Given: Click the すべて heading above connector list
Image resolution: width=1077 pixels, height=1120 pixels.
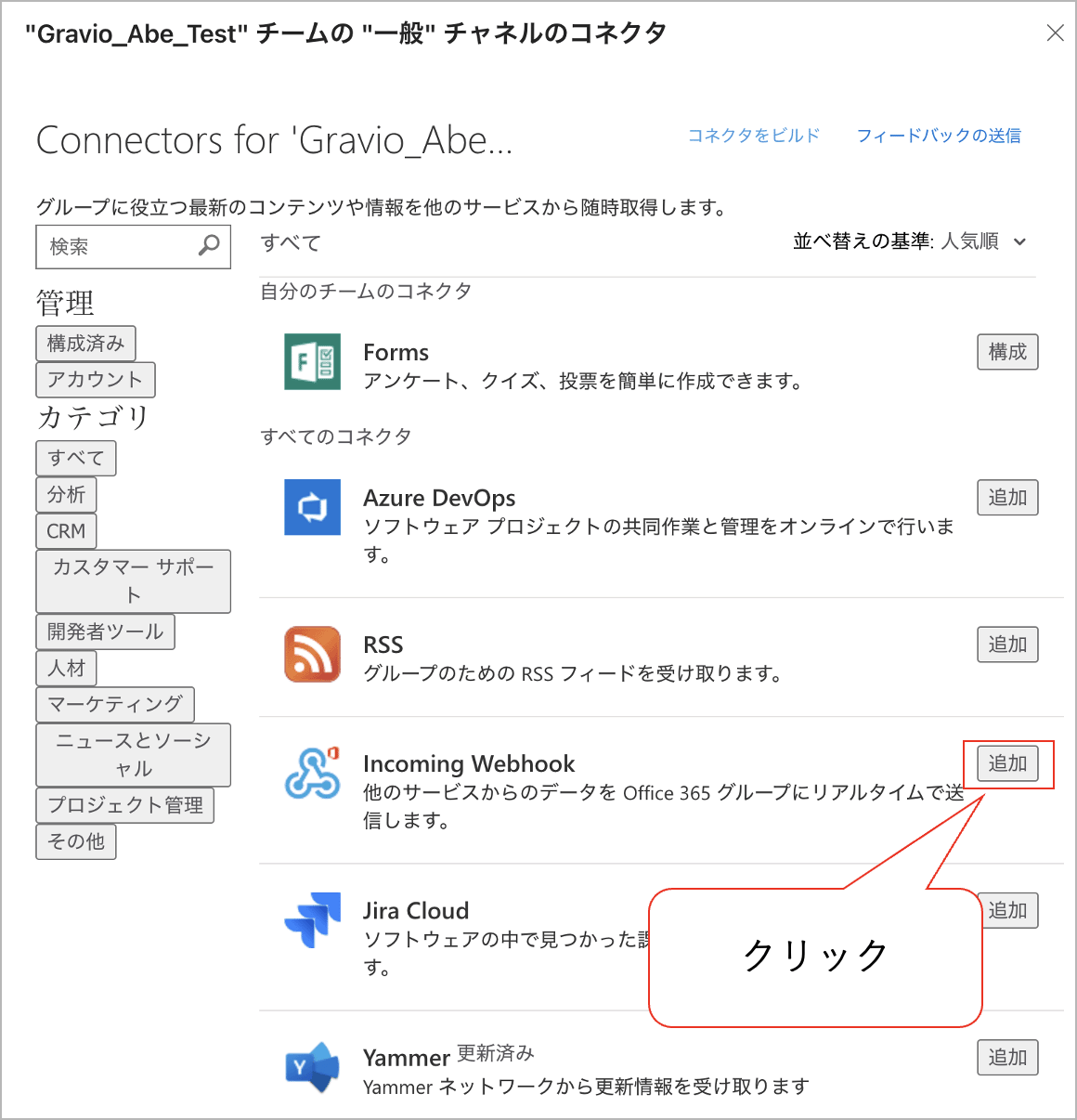Looking at the screenshot, I should tap(291, 243).
